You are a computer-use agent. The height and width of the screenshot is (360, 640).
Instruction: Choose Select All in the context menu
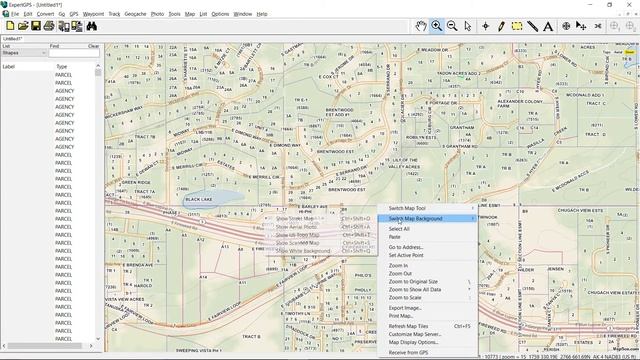(427, 229)
